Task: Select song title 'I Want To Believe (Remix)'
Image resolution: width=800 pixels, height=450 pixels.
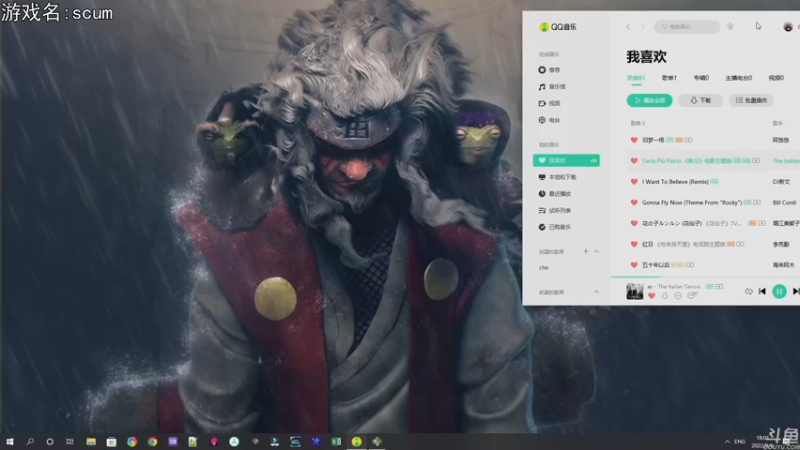Action: [x=675, y=182]
